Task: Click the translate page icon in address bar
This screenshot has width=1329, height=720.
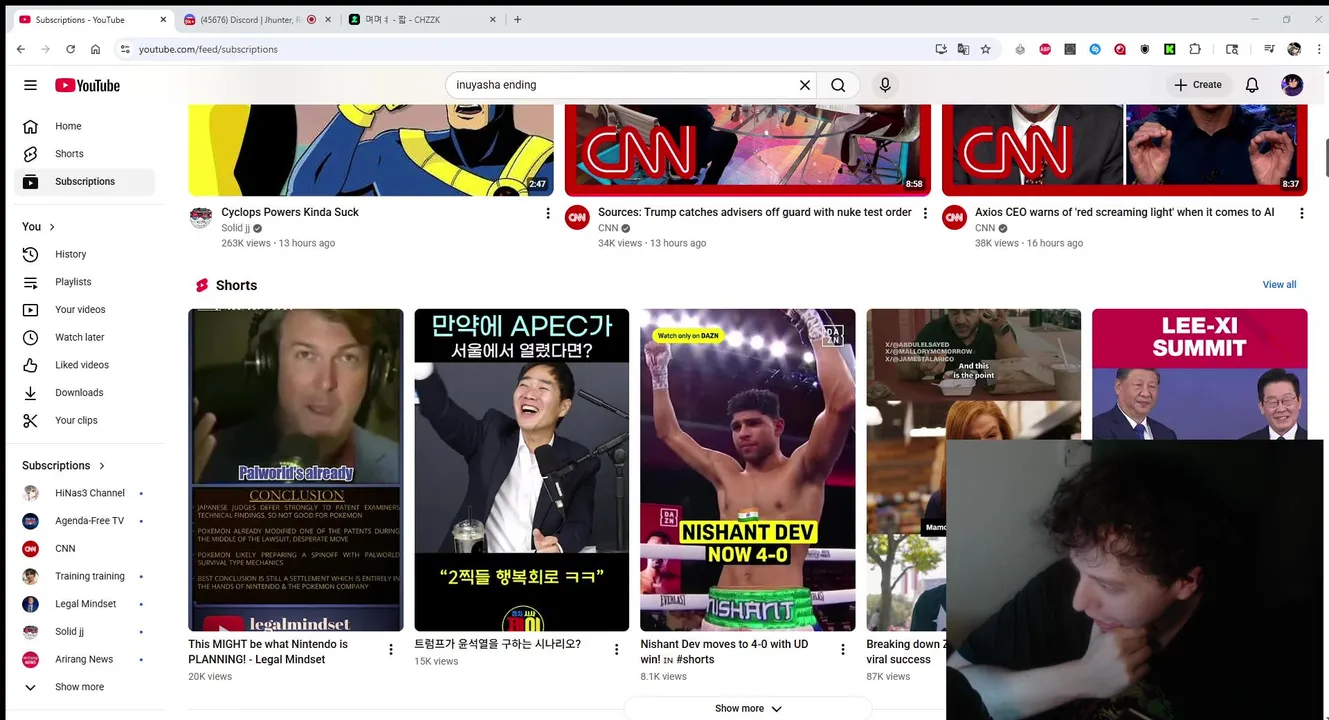Action: coord(963,49)
